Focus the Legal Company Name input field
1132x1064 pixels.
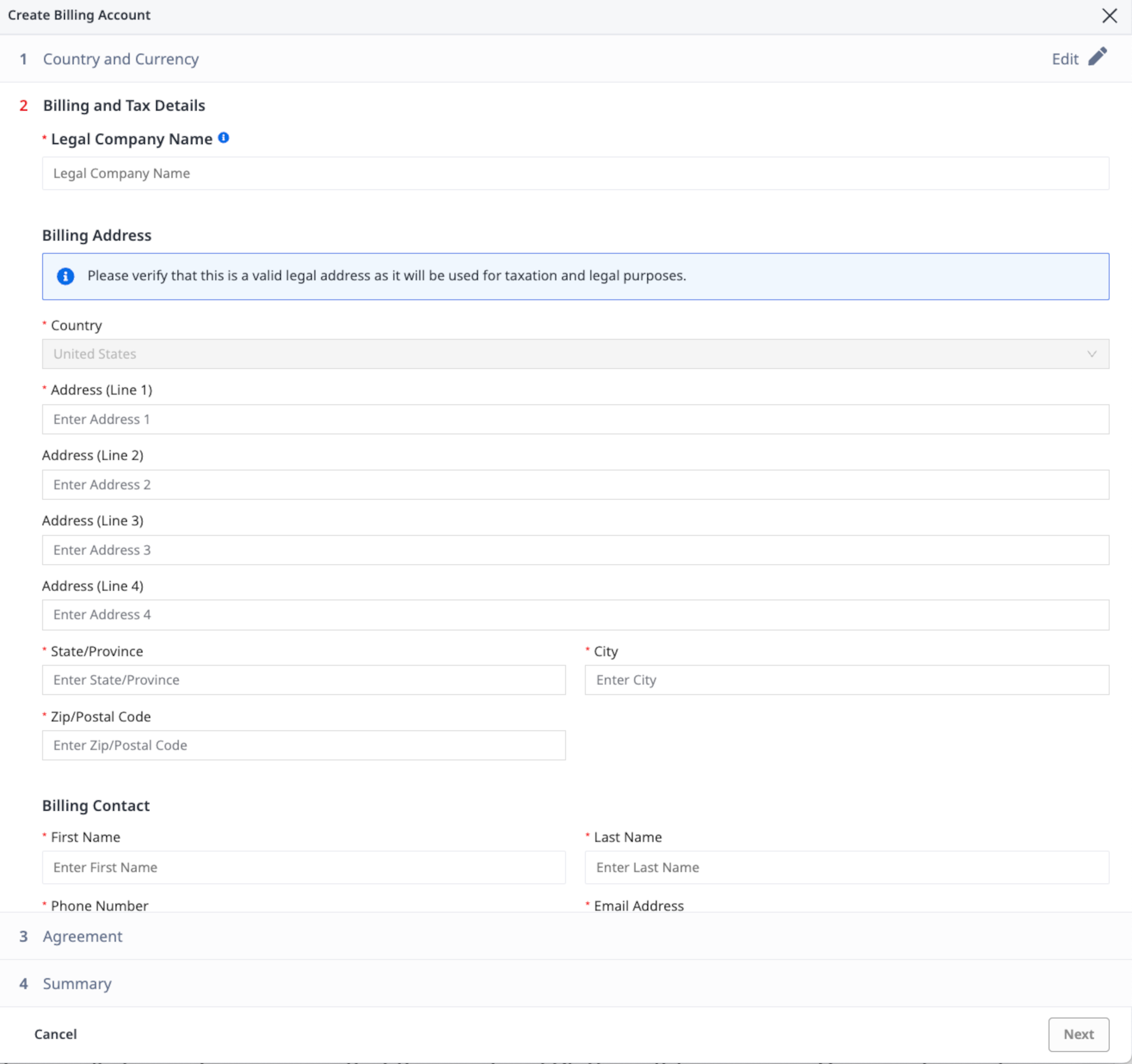click(575, 174)
